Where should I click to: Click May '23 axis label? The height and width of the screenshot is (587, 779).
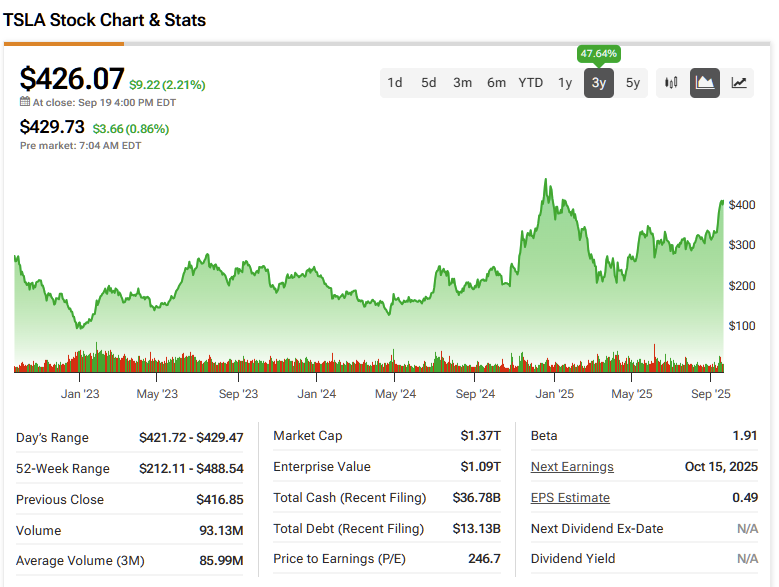157,394
